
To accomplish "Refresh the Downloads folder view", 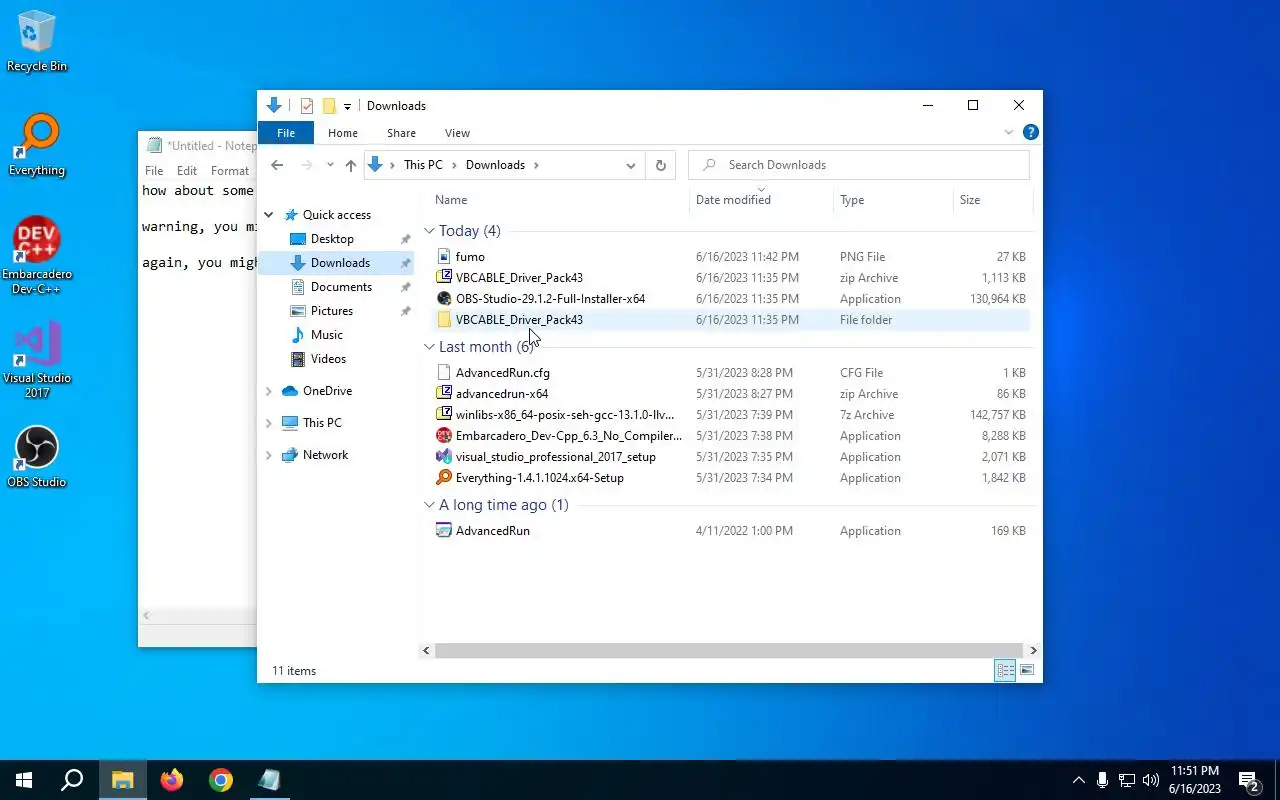I will [660, 165].
